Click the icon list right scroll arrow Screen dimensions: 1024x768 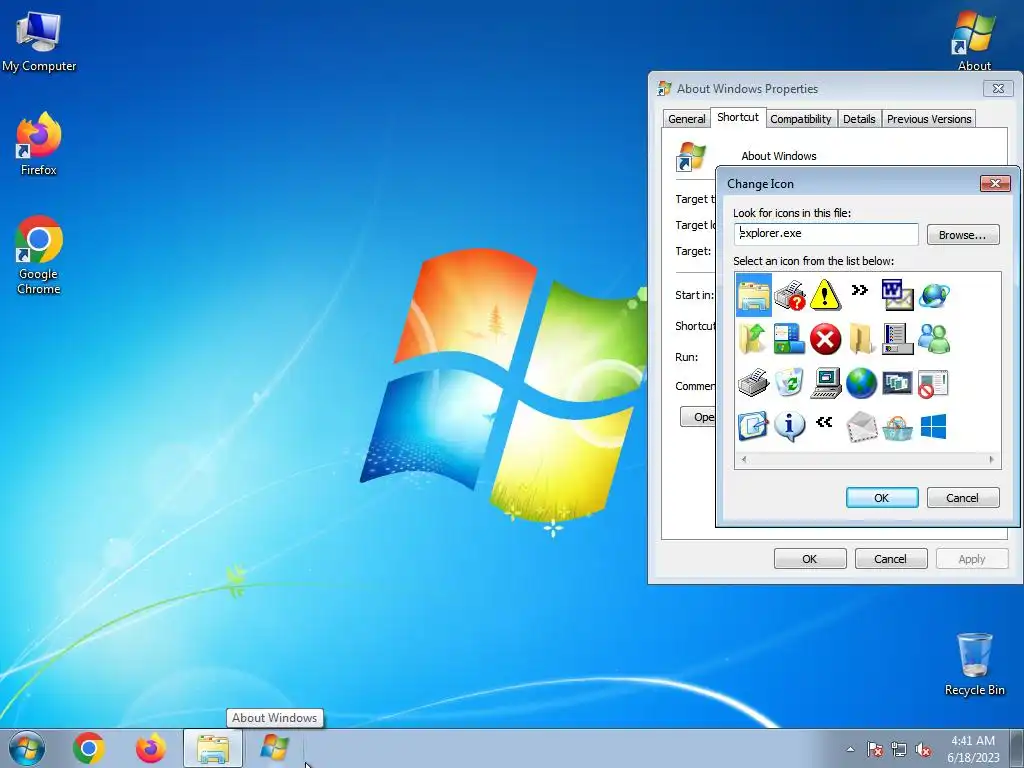[991, 460]
